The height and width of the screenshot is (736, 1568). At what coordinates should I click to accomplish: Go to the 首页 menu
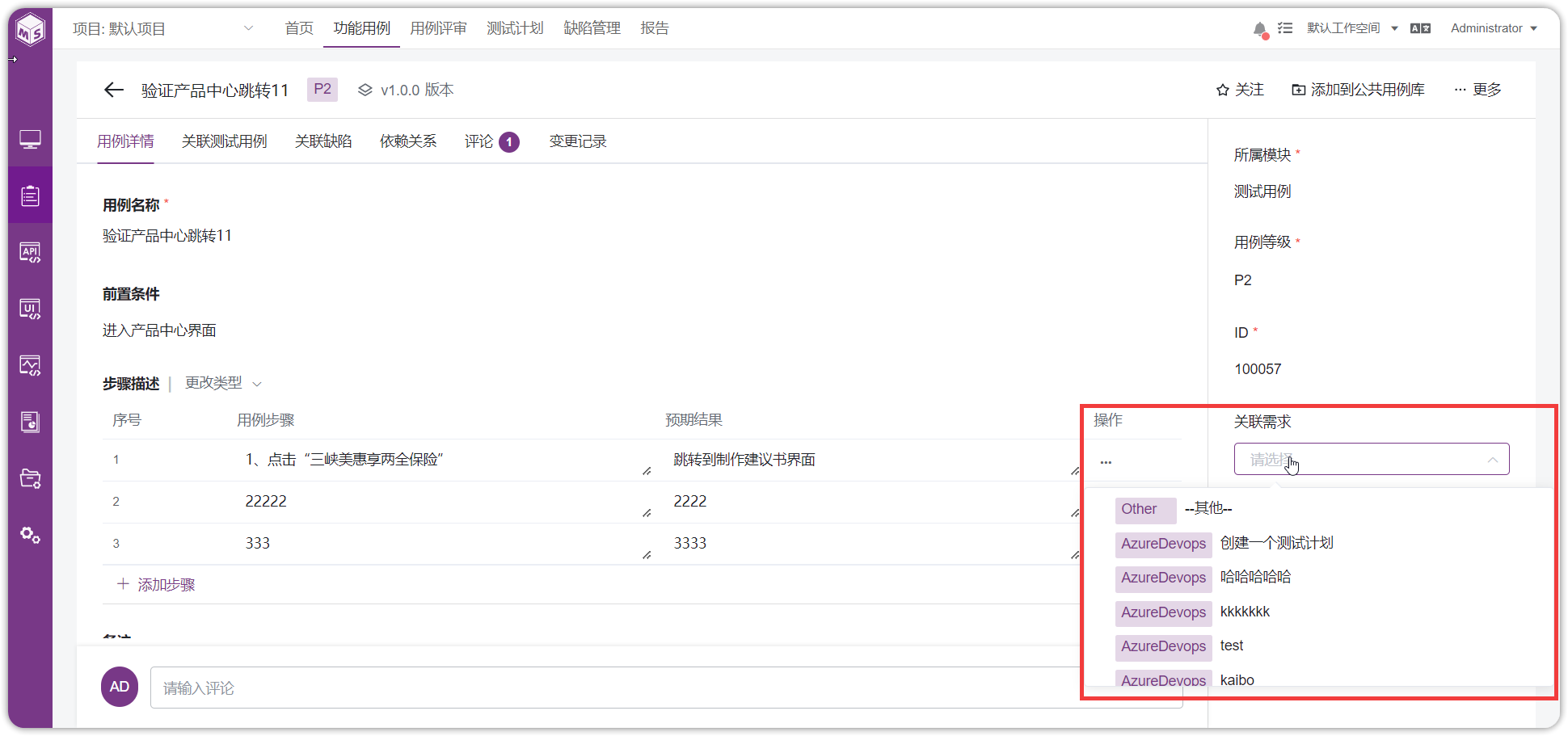click(x=299, y=28)
